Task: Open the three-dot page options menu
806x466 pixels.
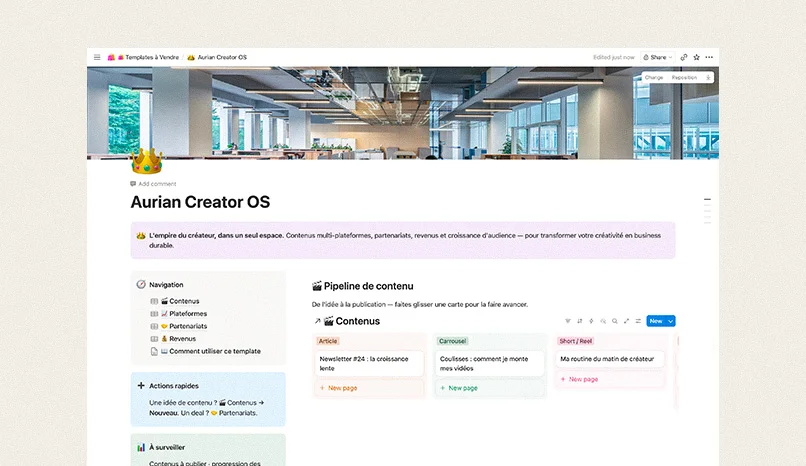Action: point(709,57)
